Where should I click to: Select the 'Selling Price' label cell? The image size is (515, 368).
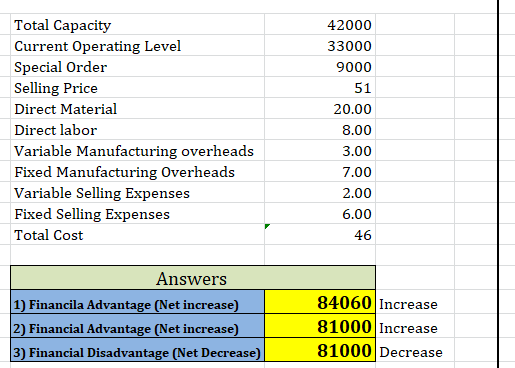tap(137, 87)
